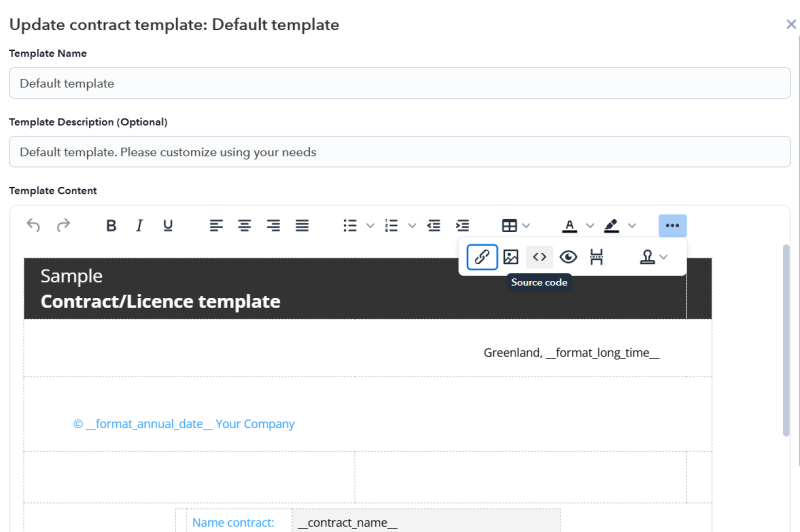Edit the Template Description field
Screen dimensions: 800x532
399,151
